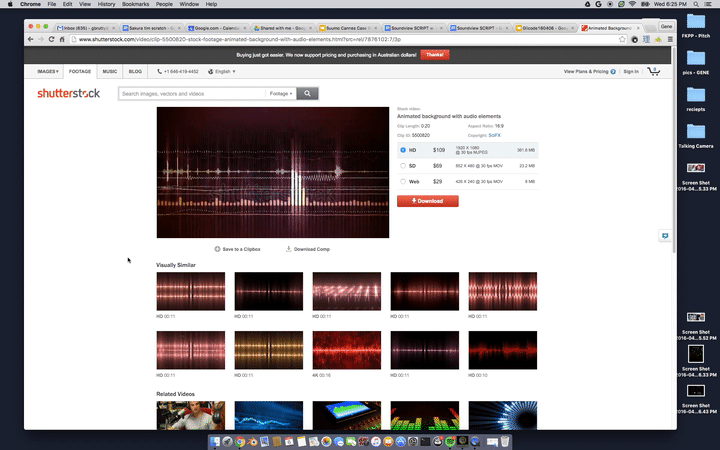Open the Music tab

[110, 72]
